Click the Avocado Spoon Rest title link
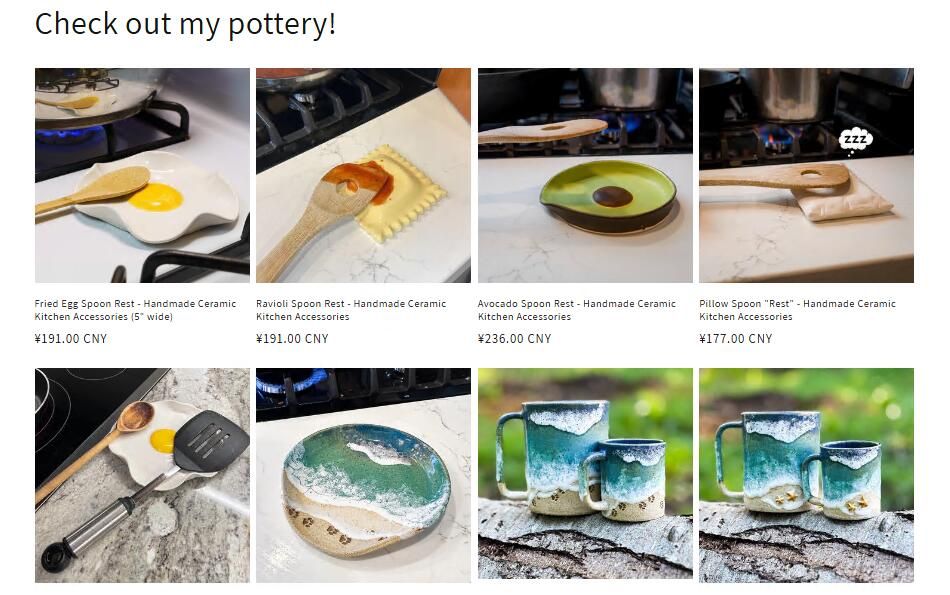 tap(576, 310)
